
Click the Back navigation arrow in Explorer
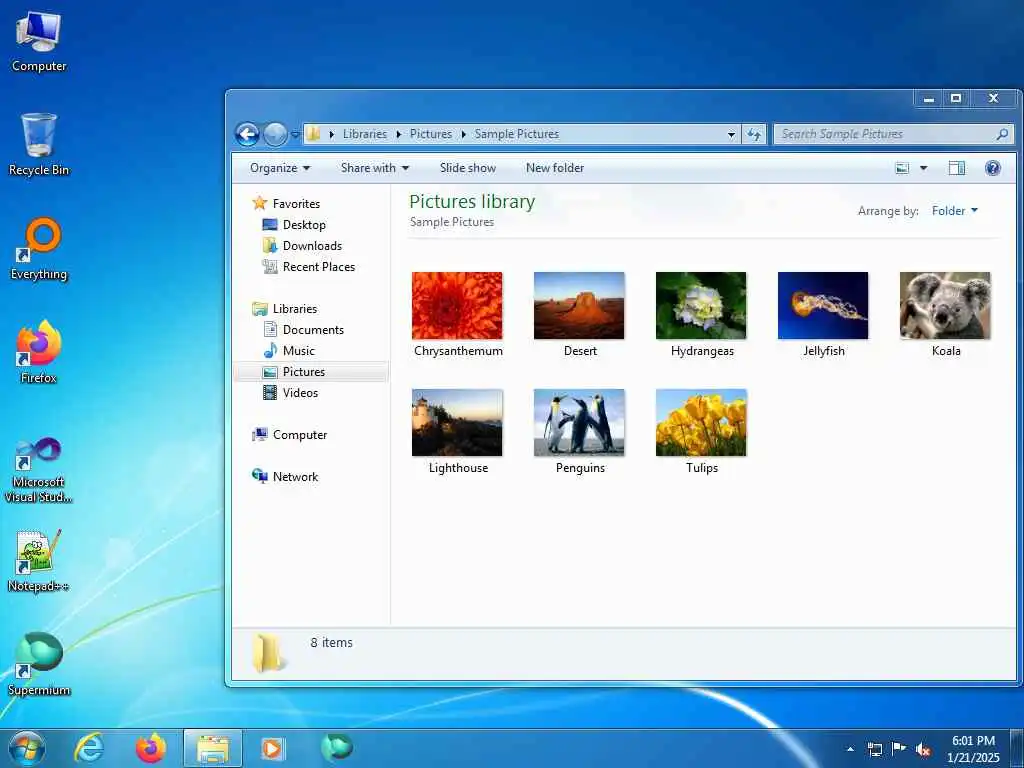coord(247,135)
